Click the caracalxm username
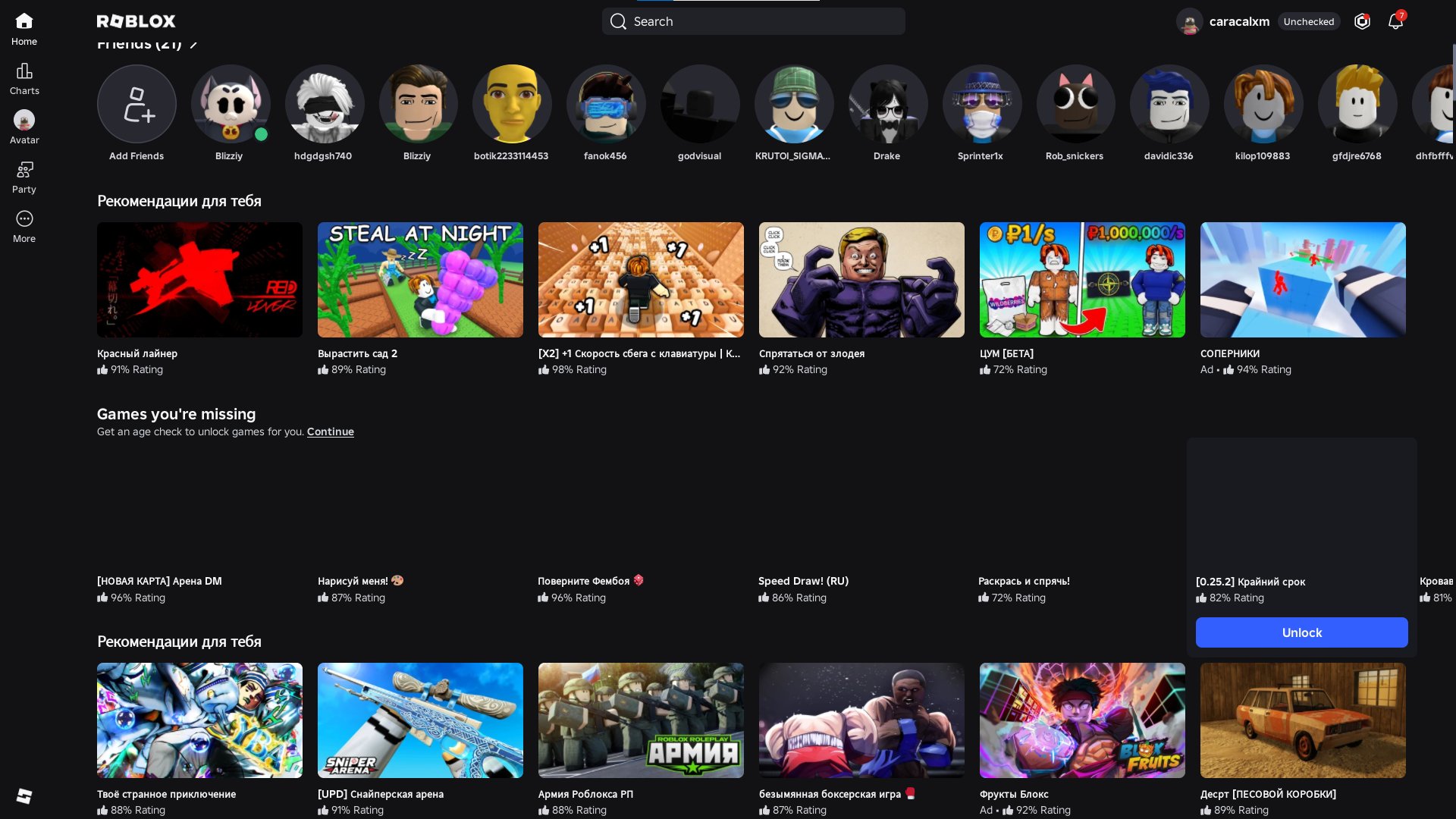The width and height of the screenshot is (1456, 819). coord(1239,21)
